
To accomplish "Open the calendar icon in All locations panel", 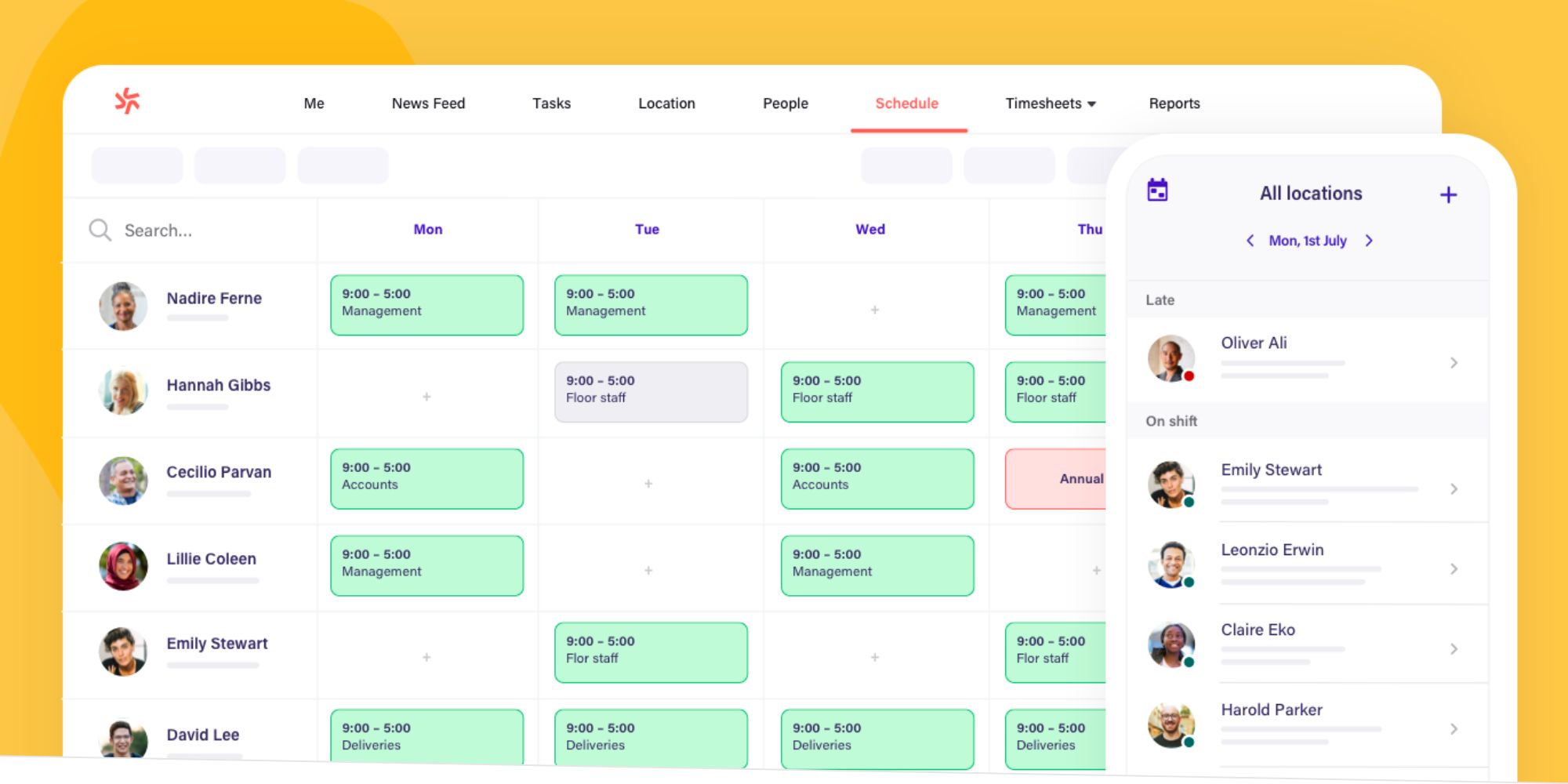I will (x=1157, y=191).
